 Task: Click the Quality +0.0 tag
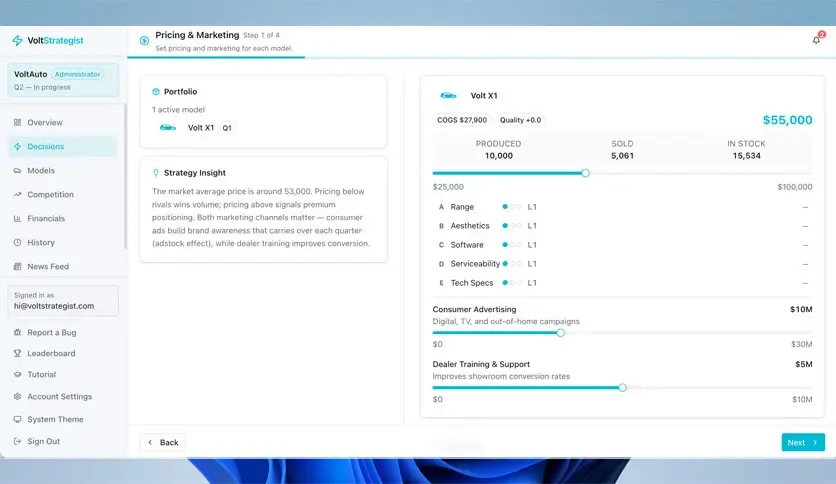click(x=520, y=120)
